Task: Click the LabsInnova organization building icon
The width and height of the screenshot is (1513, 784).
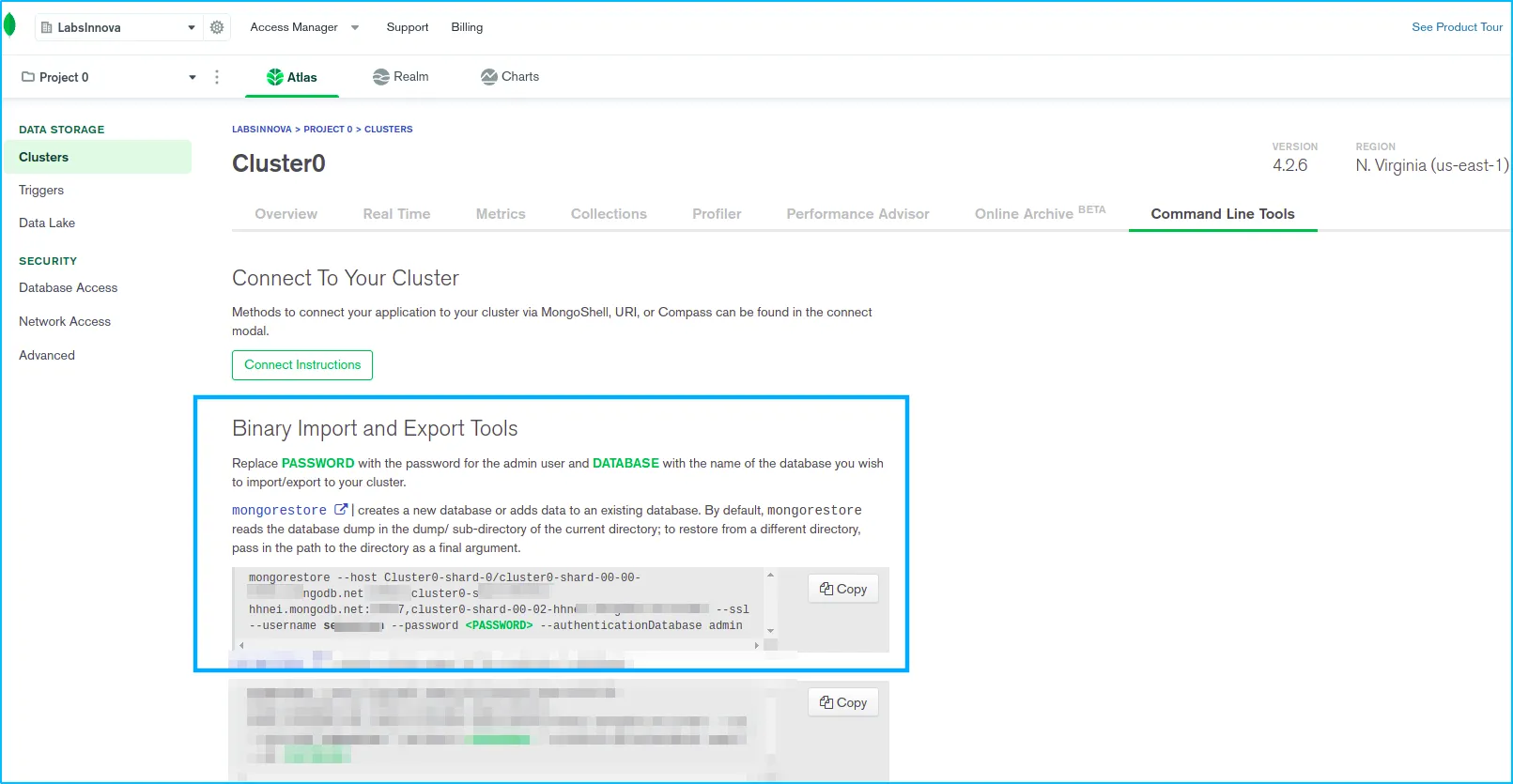Action: pos(47,27)
